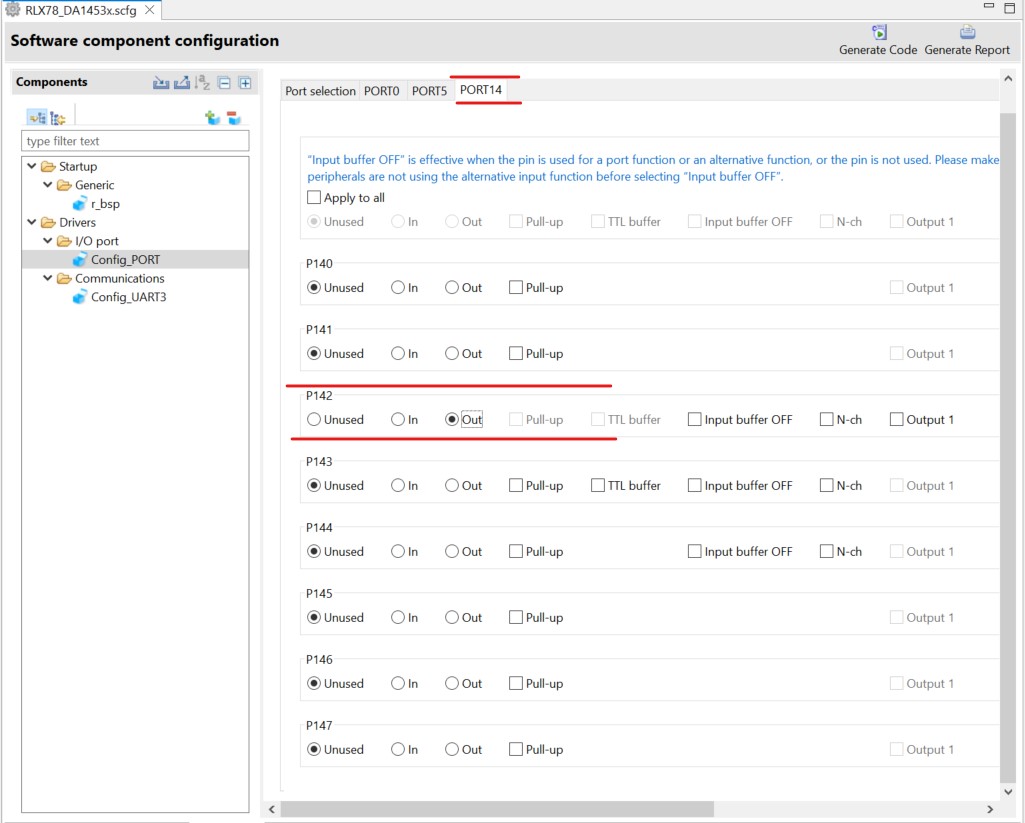Click the I/O port folder icon

[64, 241]
